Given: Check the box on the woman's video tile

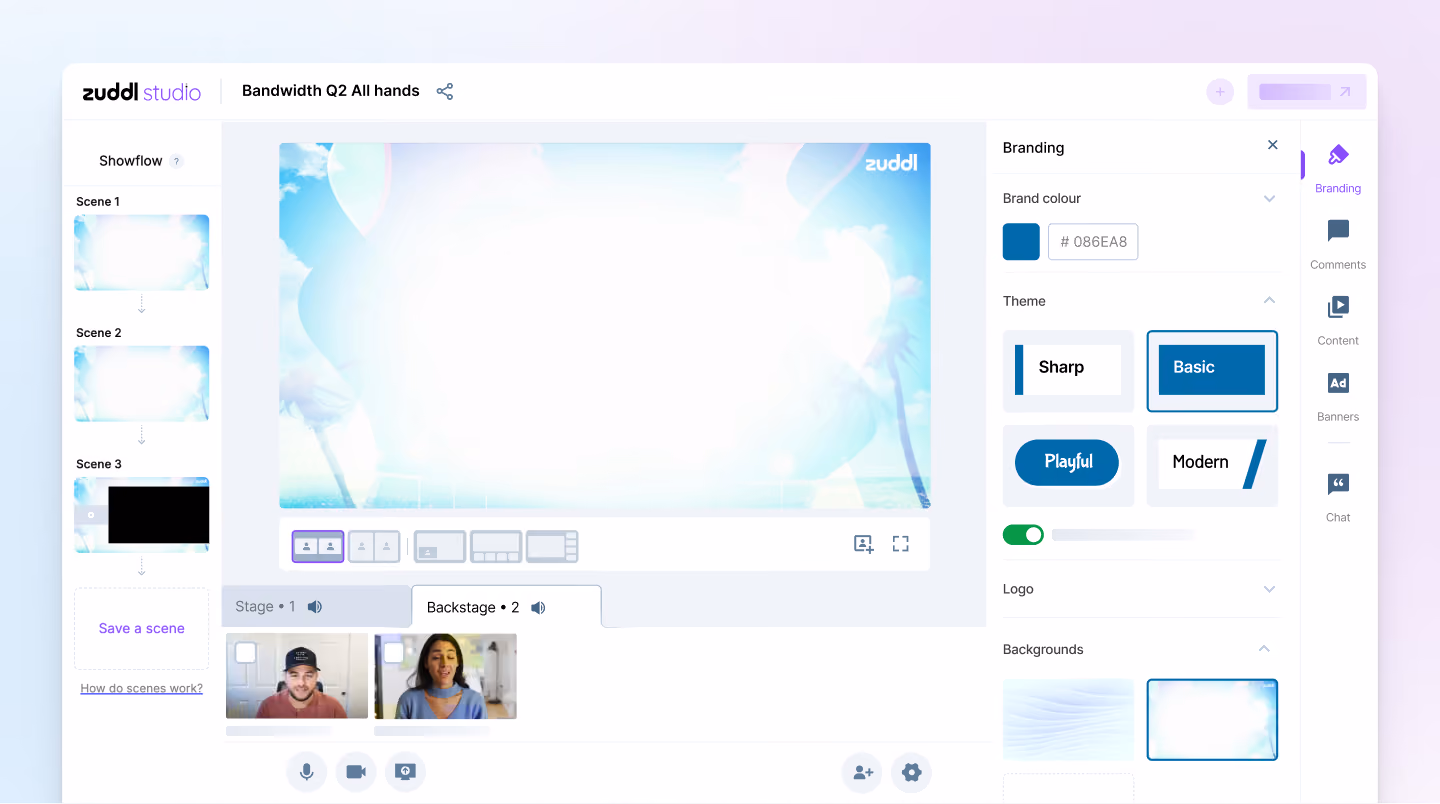Looking at the screenshot, I should point(393,653).
